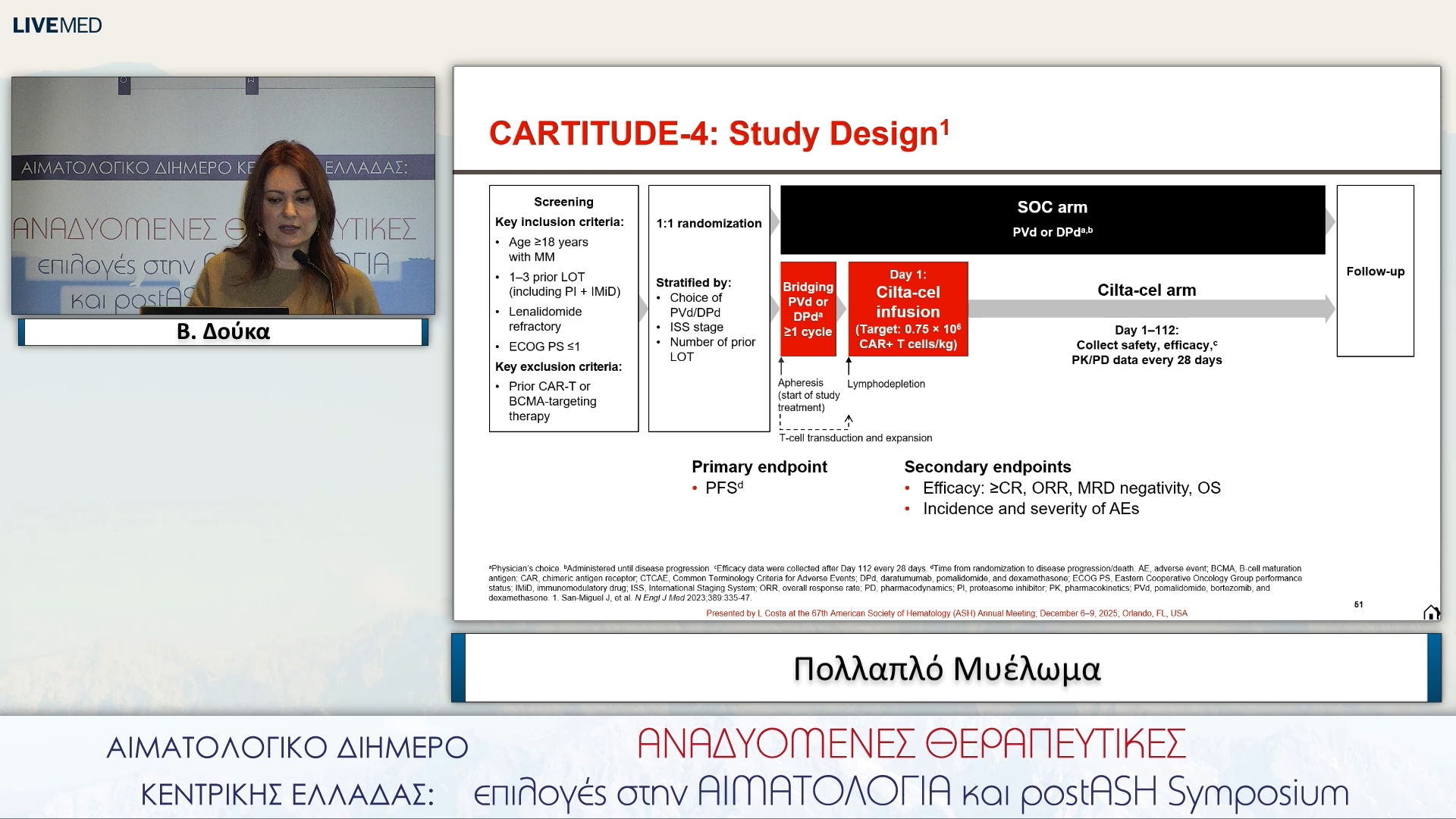Click the speaker video thumbnail
This screenshot has height=819, width=1456.
(223, 196)
